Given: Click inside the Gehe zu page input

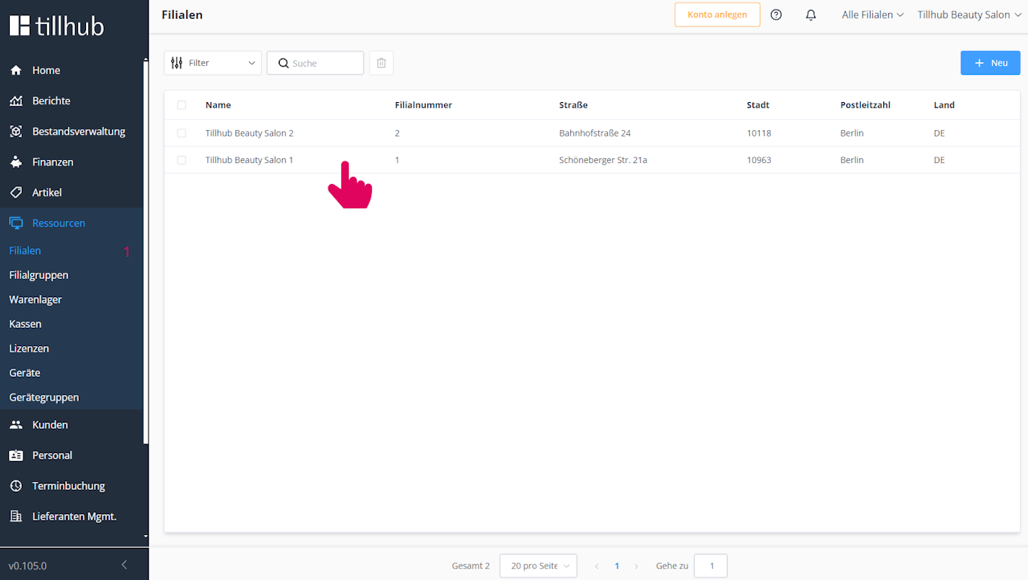Looking at the screenshot, I should tap(711, 565).
